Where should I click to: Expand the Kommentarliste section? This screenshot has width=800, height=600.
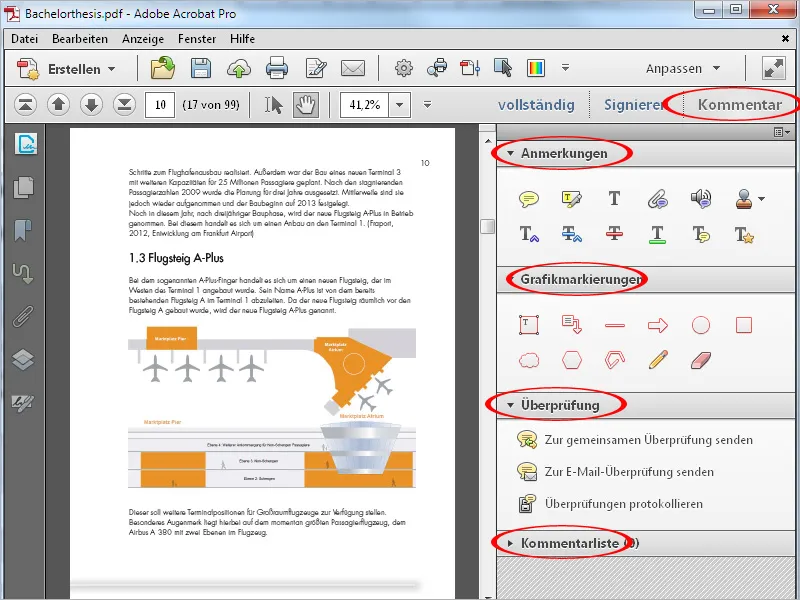[510, 543]
